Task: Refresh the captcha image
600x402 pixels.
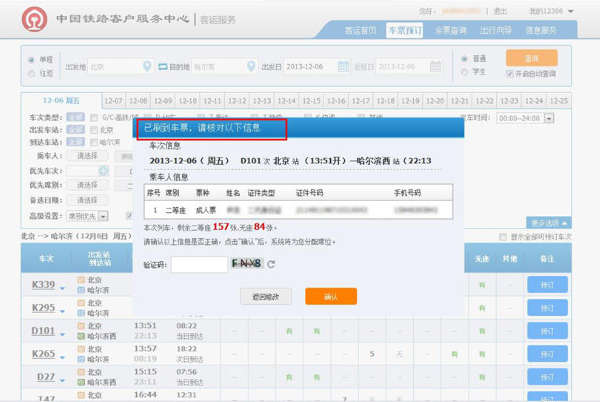Action: pyautogui.click(x=271, y=265)
